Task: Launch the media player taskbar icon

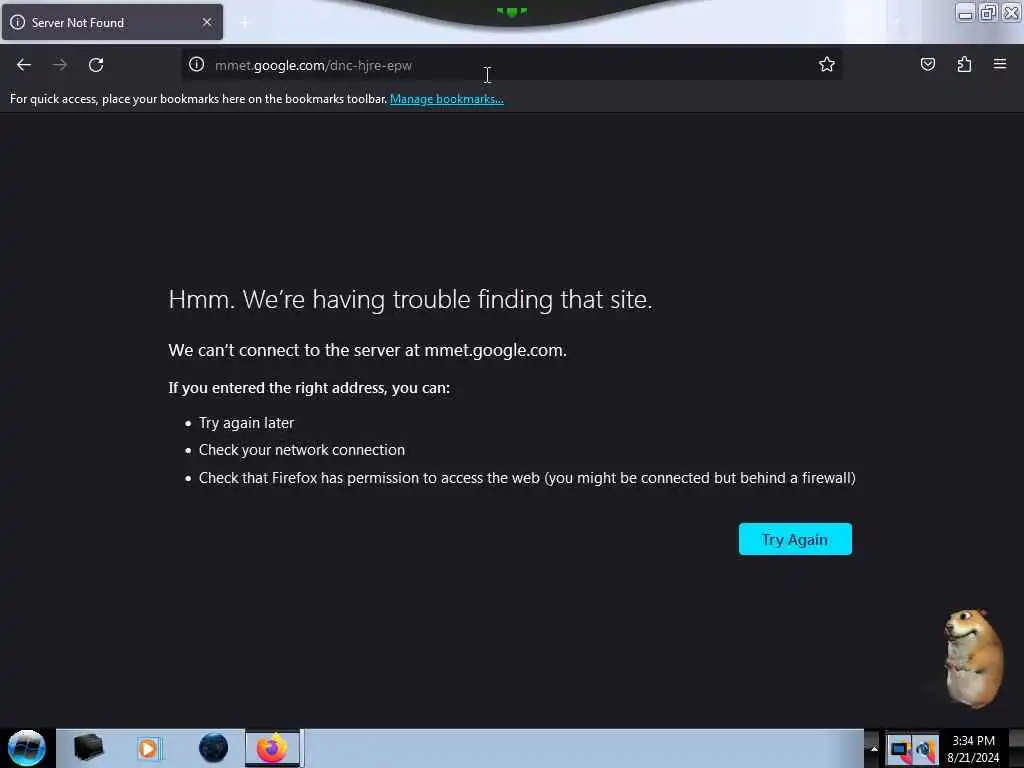Action: [149, 748]
